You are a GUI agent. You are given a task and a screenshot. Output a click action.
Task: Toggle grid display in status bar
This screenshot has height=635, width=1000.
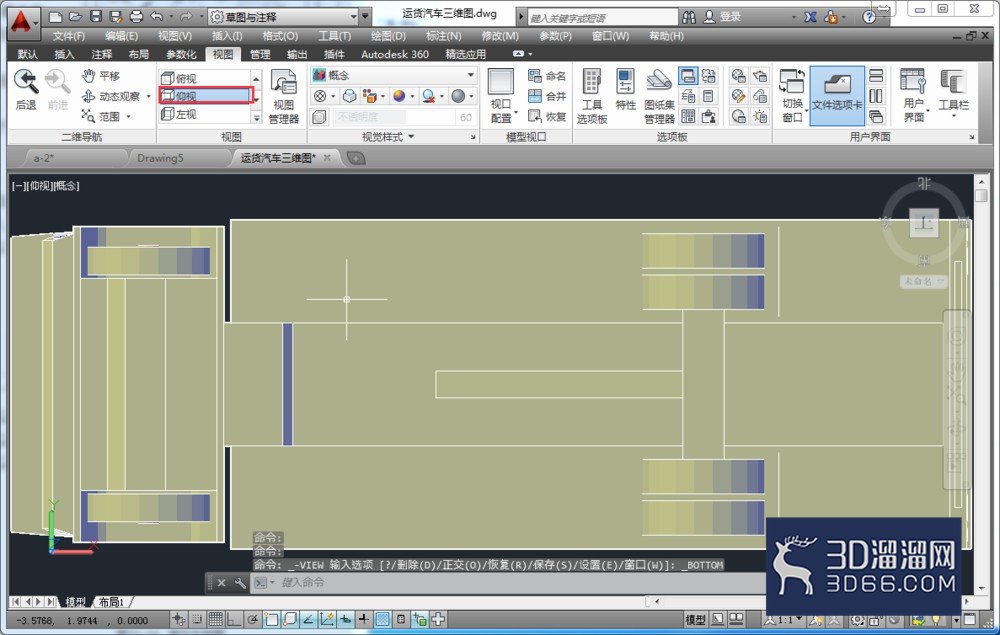click(216, 618)
